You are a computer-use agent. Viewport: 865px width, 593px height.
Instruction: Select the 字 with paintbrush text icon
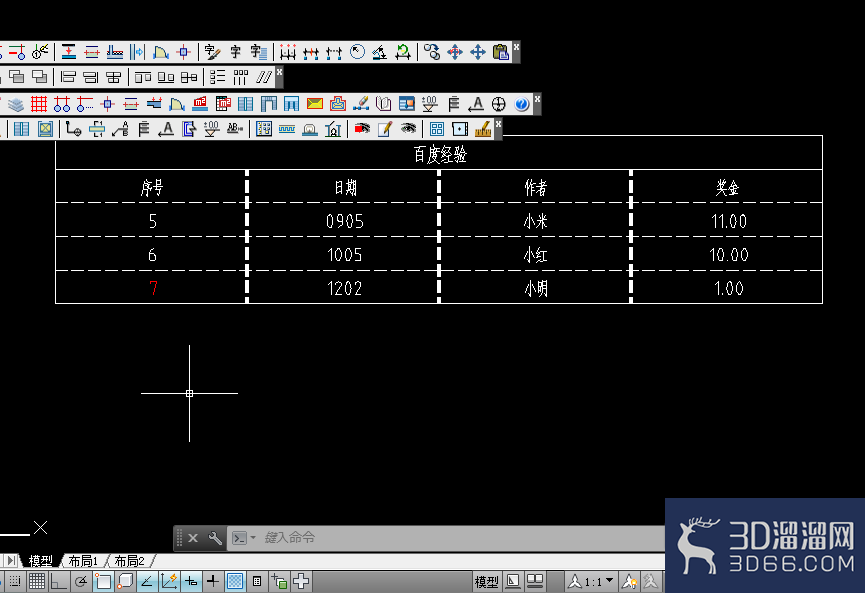(x=212, y=52)
